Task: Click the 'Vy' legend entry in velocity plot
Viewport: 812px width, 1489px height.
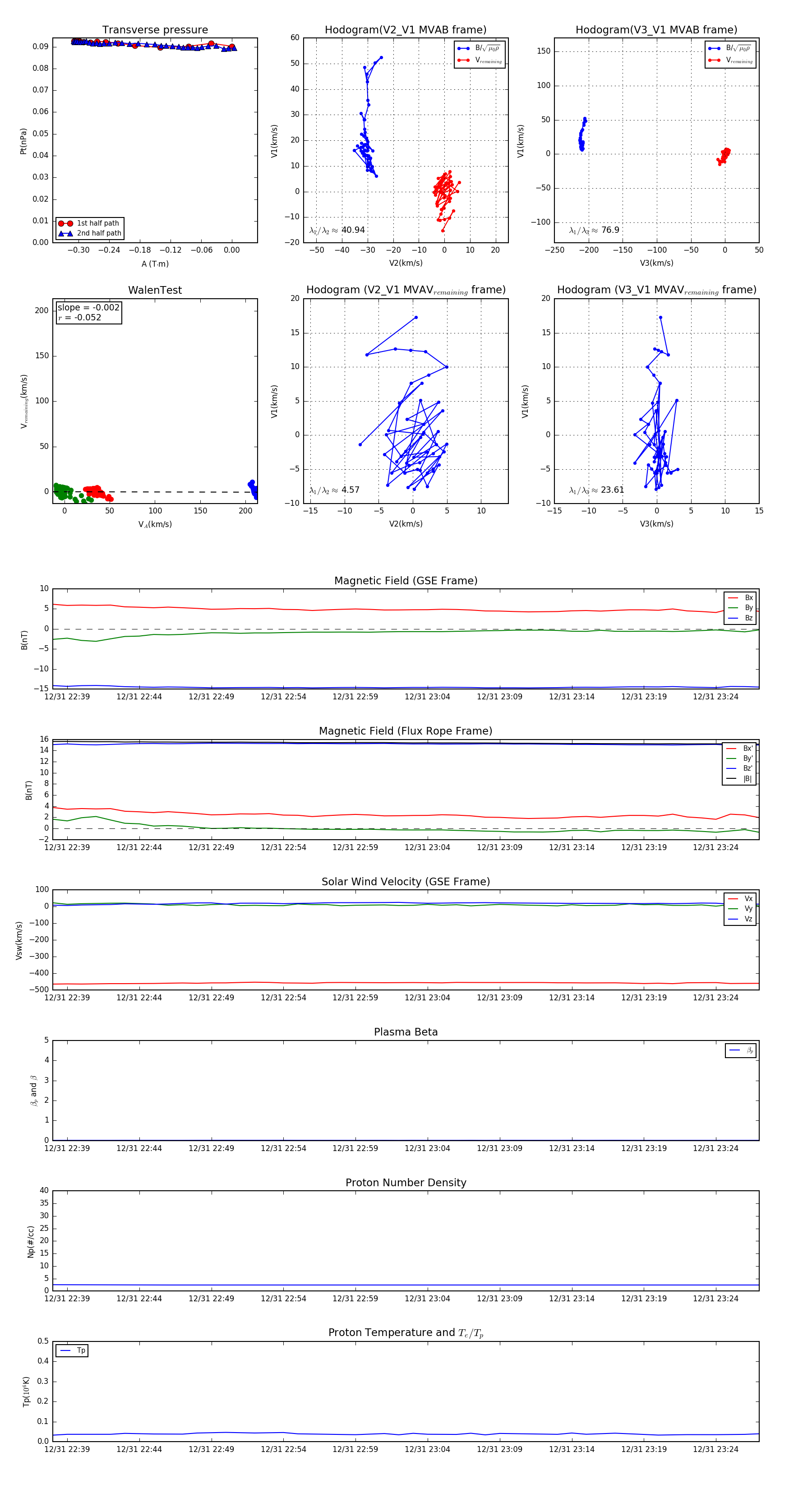Action: 741,909
